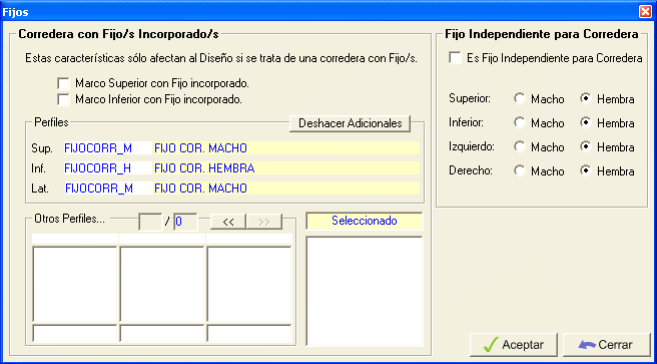Select Hembra for Inferior
The image size is (657, 364).
point(585,123)
